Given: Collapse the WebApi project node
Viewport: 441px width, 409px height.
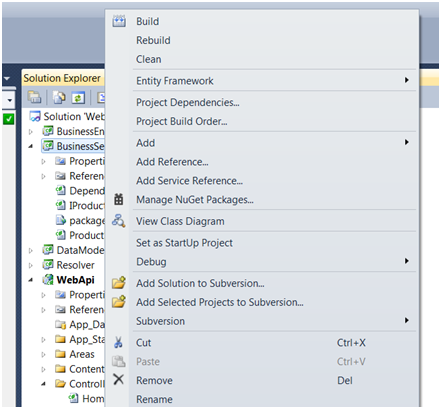Looking at the screenshot, I should point(31,280).
